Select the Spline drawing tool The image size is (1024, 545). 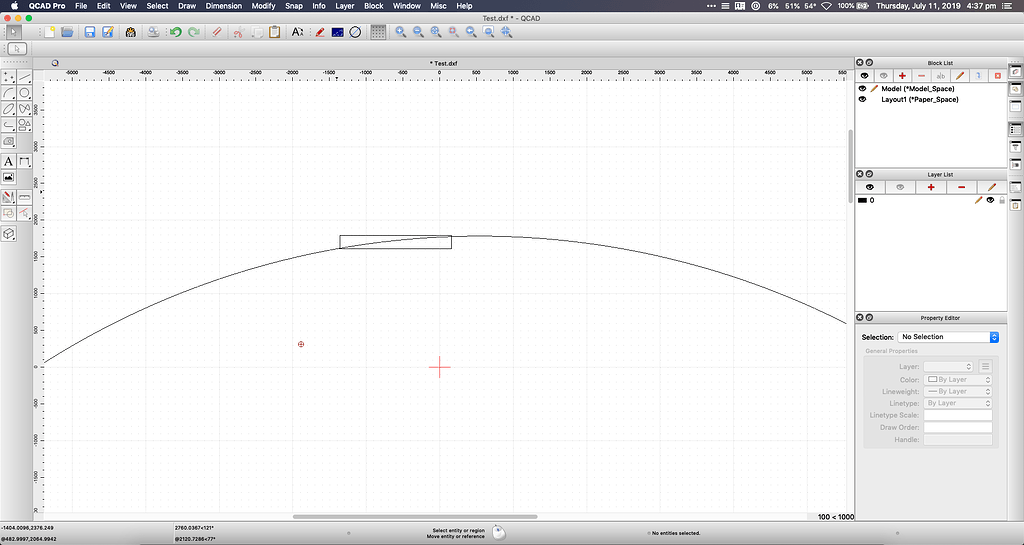coord(24,109)
